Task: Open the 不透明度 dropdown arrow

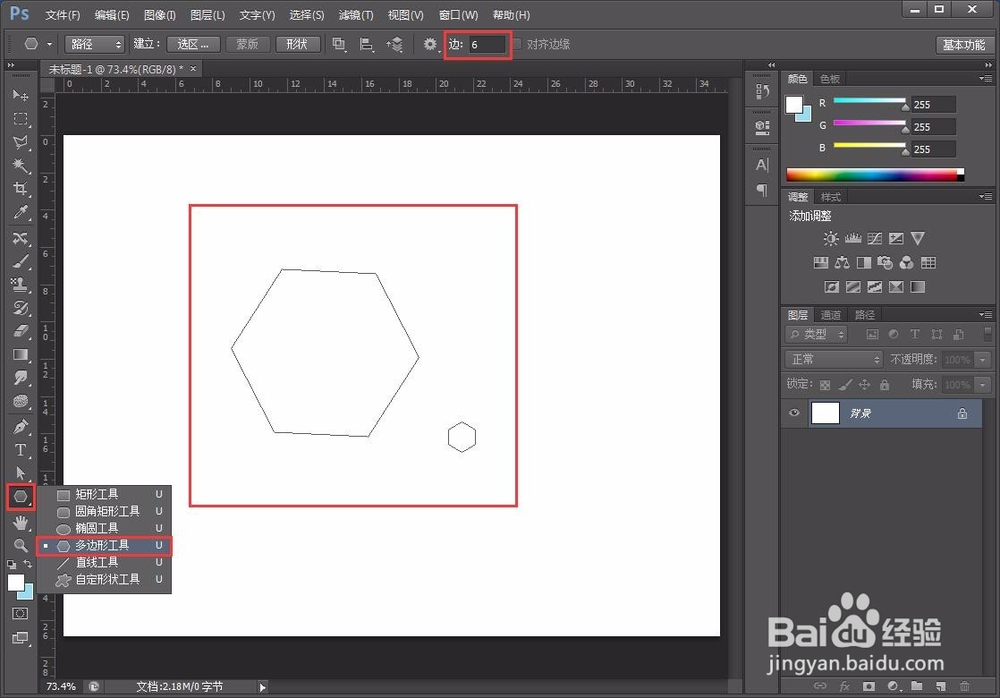Action: [x=983, y=360]
